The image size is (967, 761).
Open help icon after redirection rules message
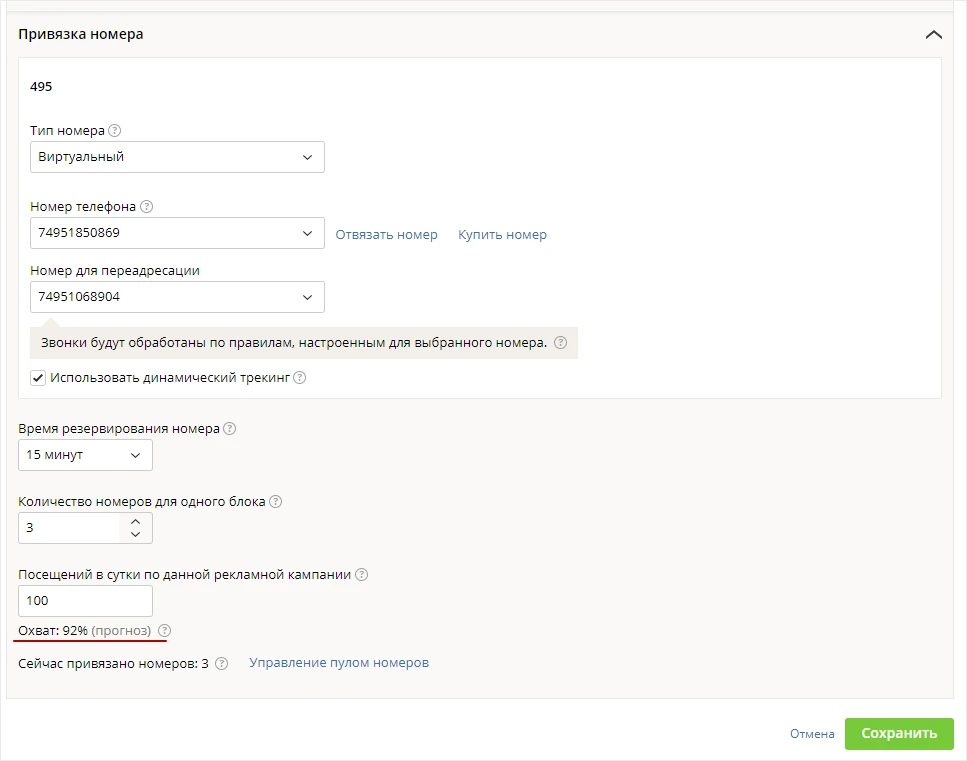560,343
